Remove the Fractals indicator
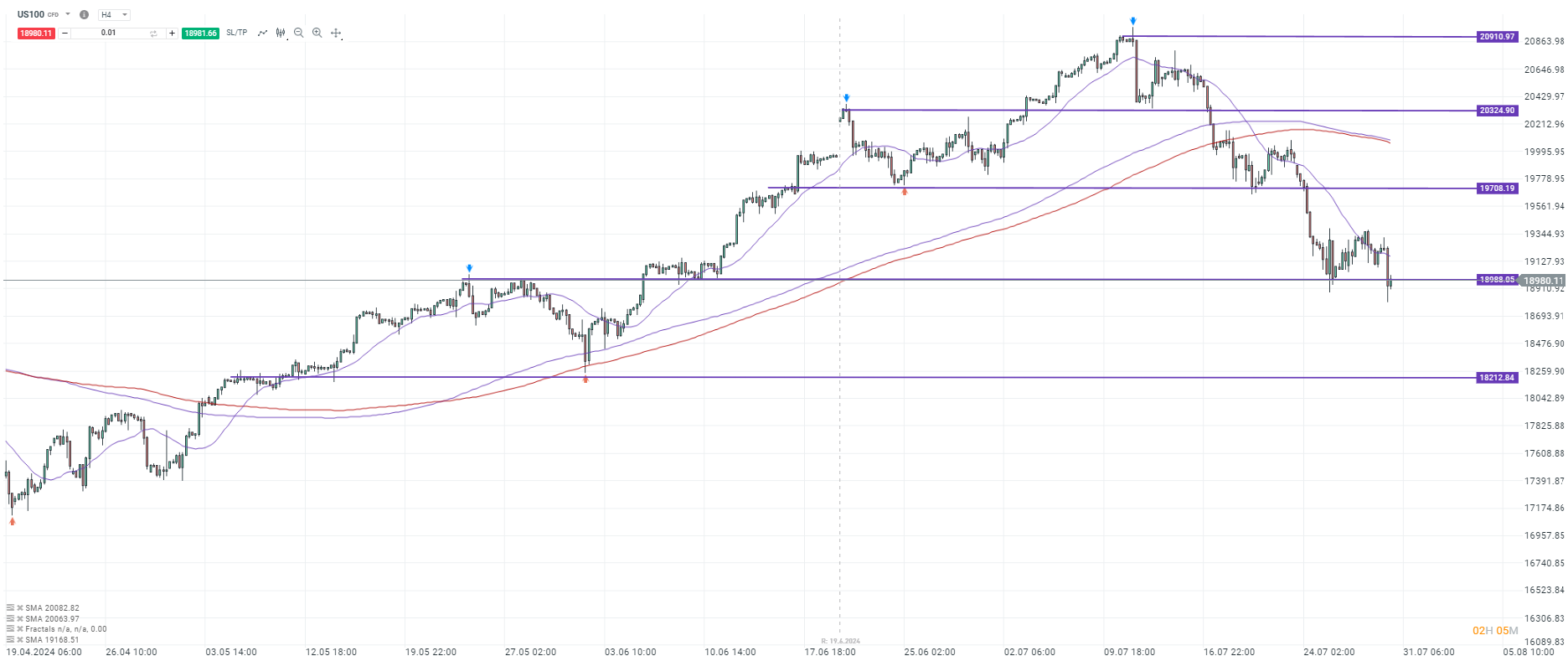Image resolution: width=1568 pixels, height=656 pixels. tap(19, 629)
